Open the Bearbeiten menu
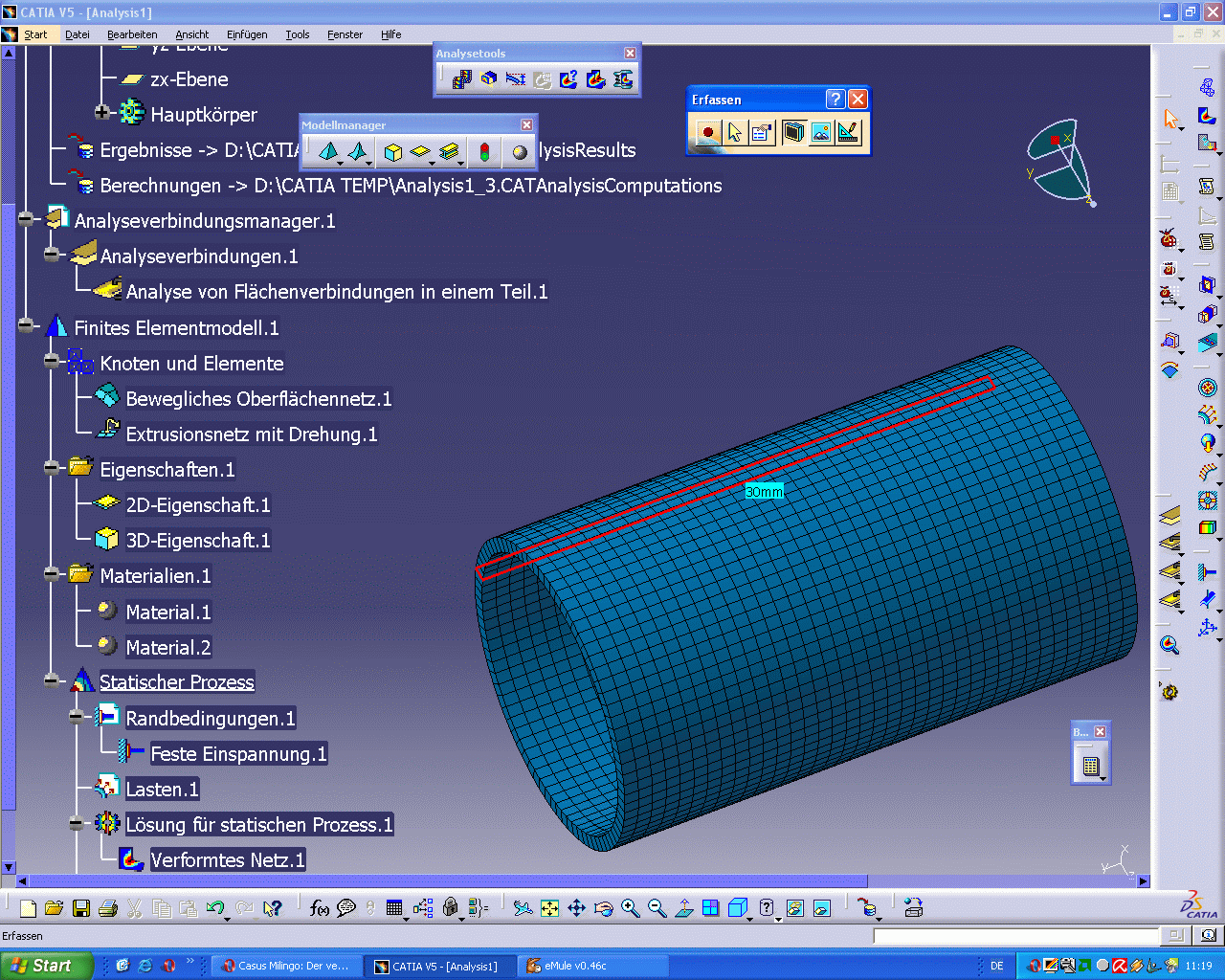 (x=132, y=34)
